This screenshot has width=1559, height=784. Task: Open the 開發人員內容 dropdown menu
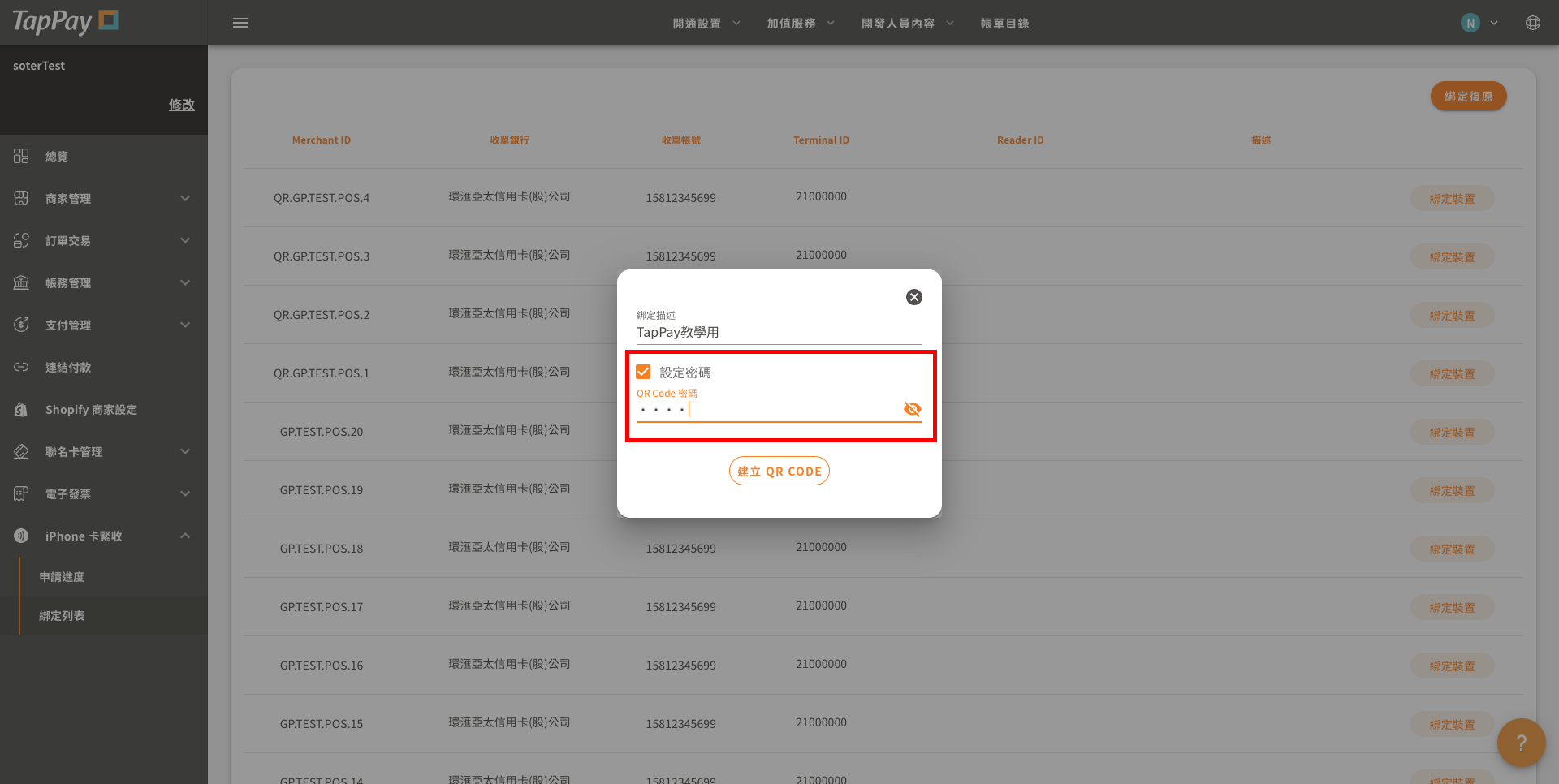[x=908, y=24]
